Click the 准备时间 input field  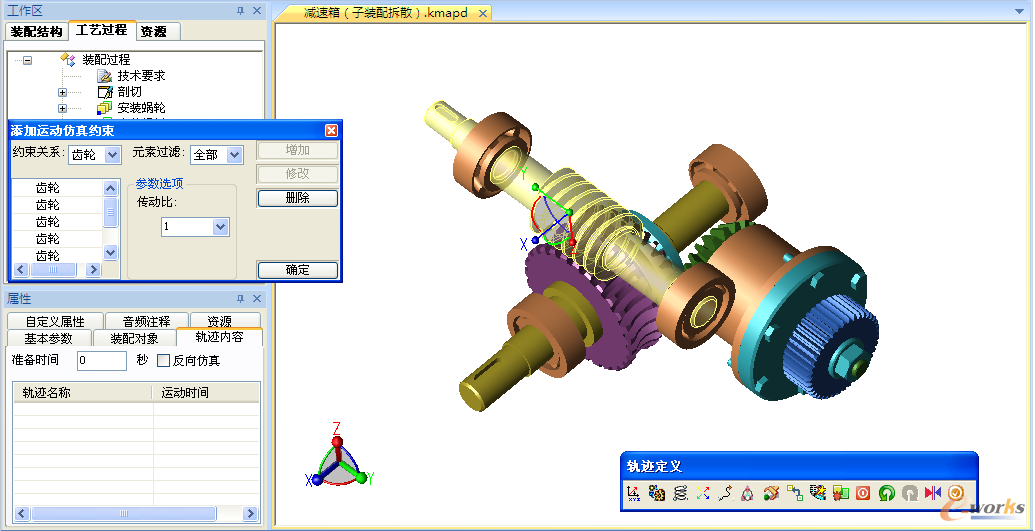pos(101,361)
